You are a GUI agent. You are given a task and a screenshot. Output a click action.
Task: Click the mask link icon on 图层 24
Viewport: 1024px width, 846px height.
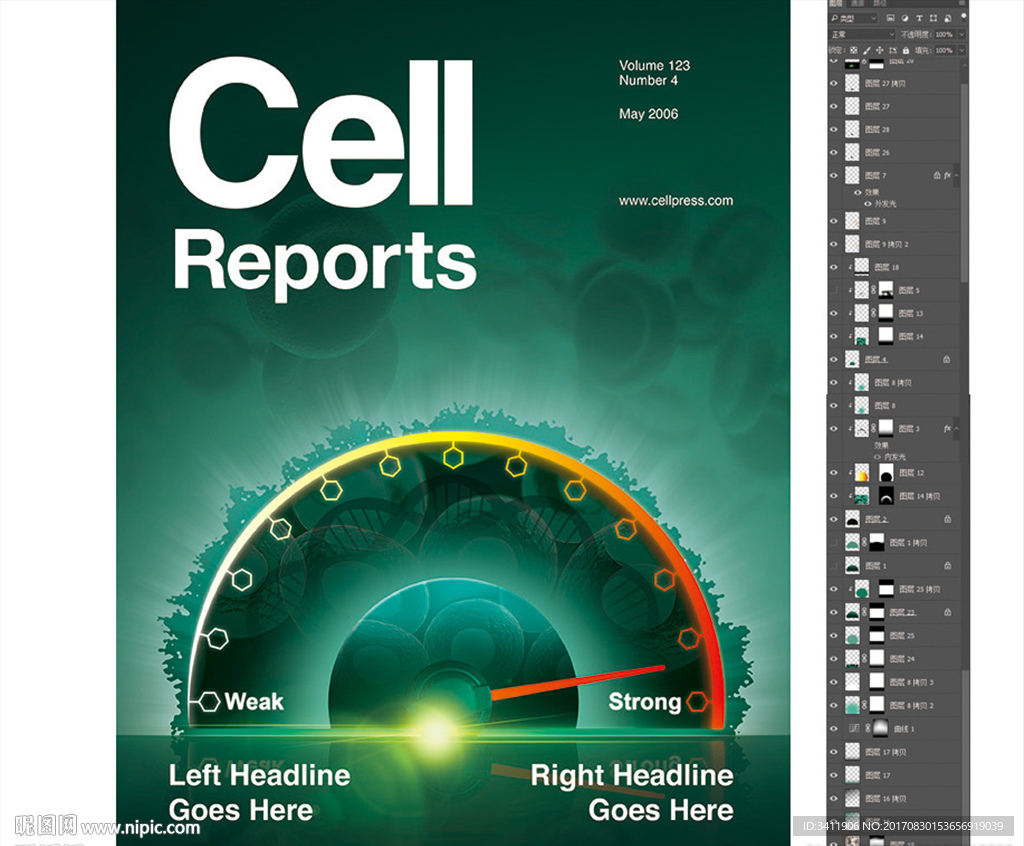pos(865,659)
